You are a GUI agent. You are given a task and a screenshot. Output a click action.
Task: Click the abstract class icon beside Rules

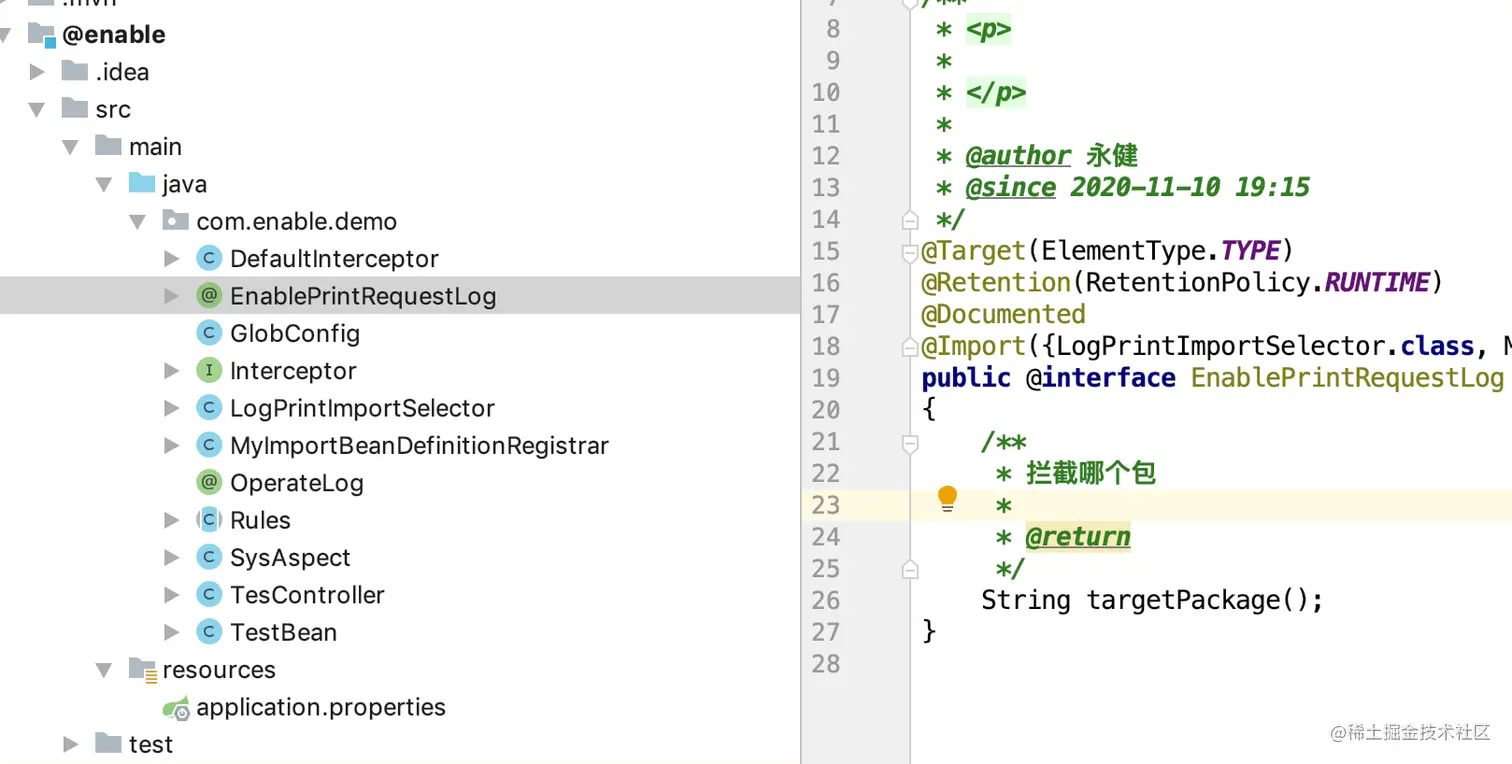pyautogui.click(x=208, y=520)
